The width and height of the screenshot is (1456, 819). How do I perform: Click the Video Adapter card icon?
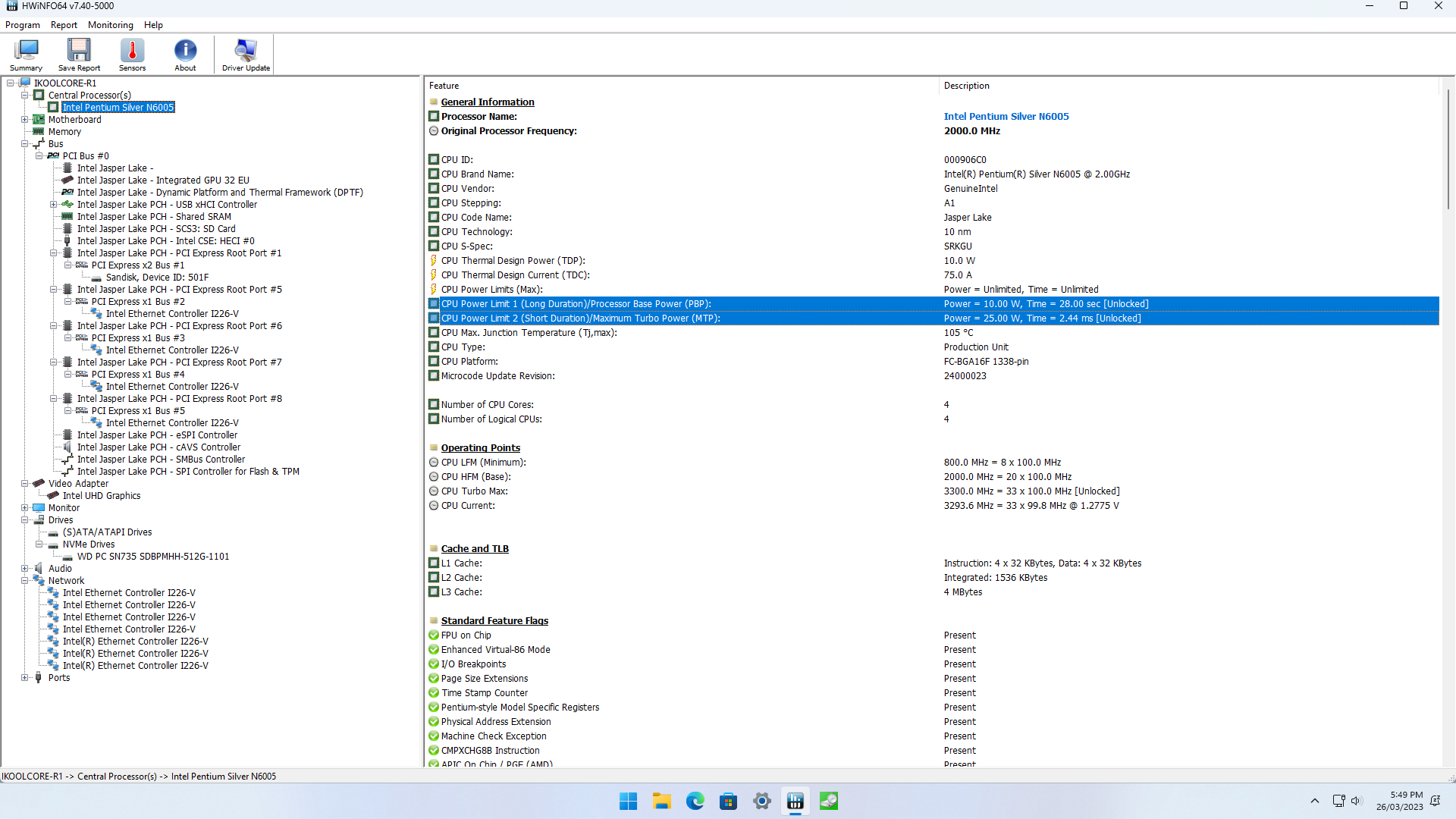click(x=39, y=484)
